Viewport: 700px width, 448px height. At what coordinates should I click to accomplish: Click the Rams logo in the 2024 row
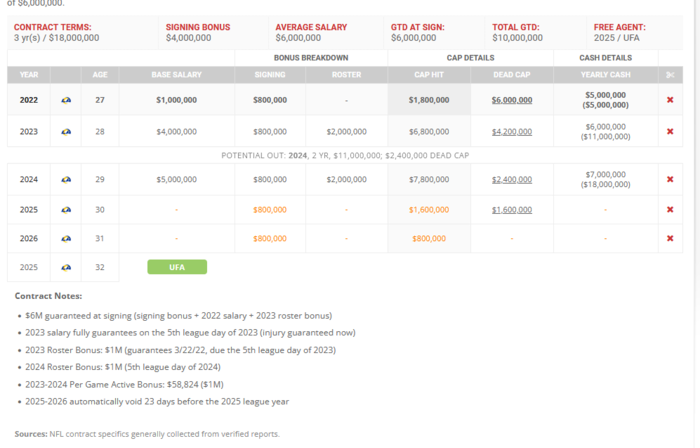click(x=66, y=179)
